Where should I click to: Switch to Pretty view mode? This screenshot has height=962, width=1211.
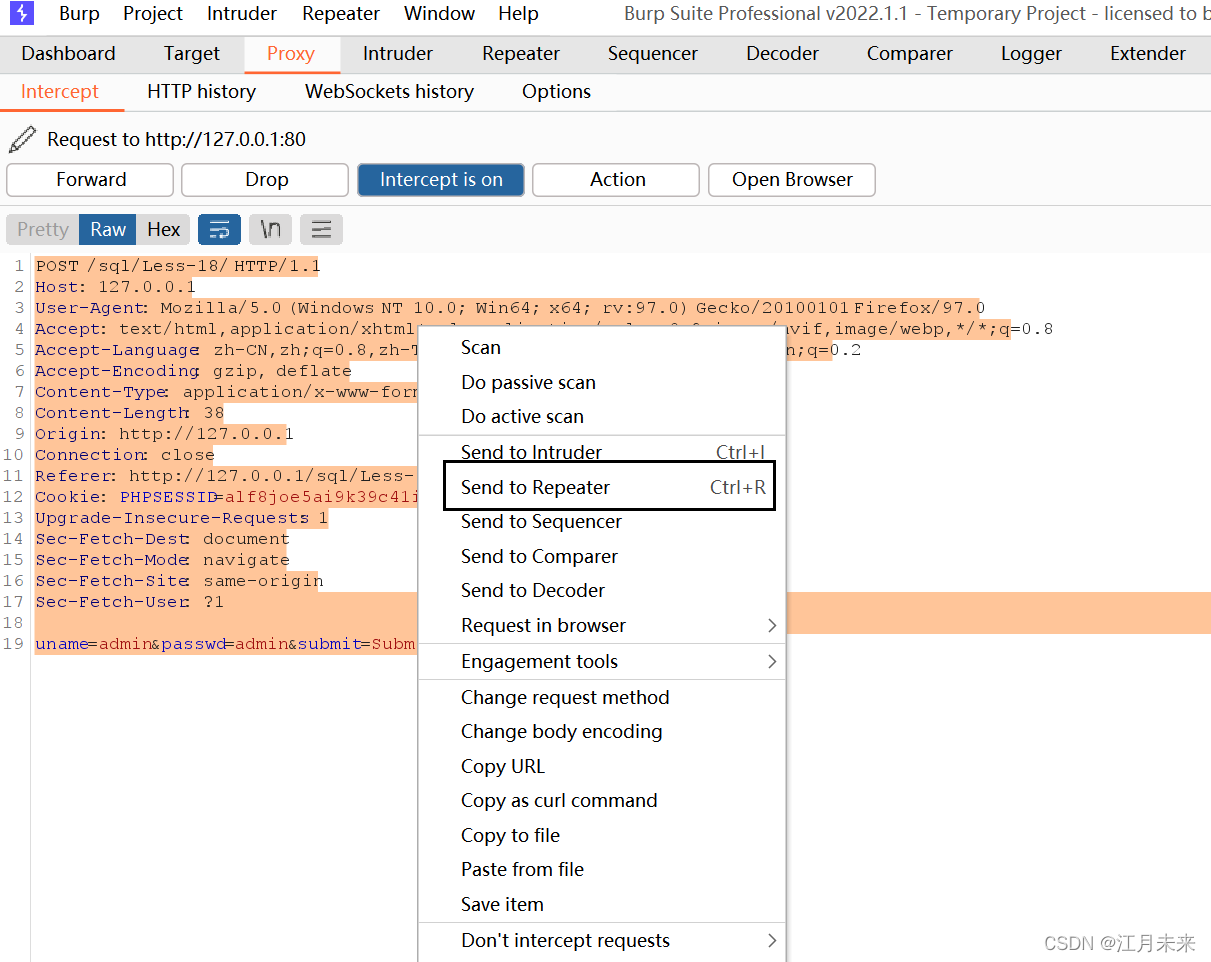pos(43,229)
